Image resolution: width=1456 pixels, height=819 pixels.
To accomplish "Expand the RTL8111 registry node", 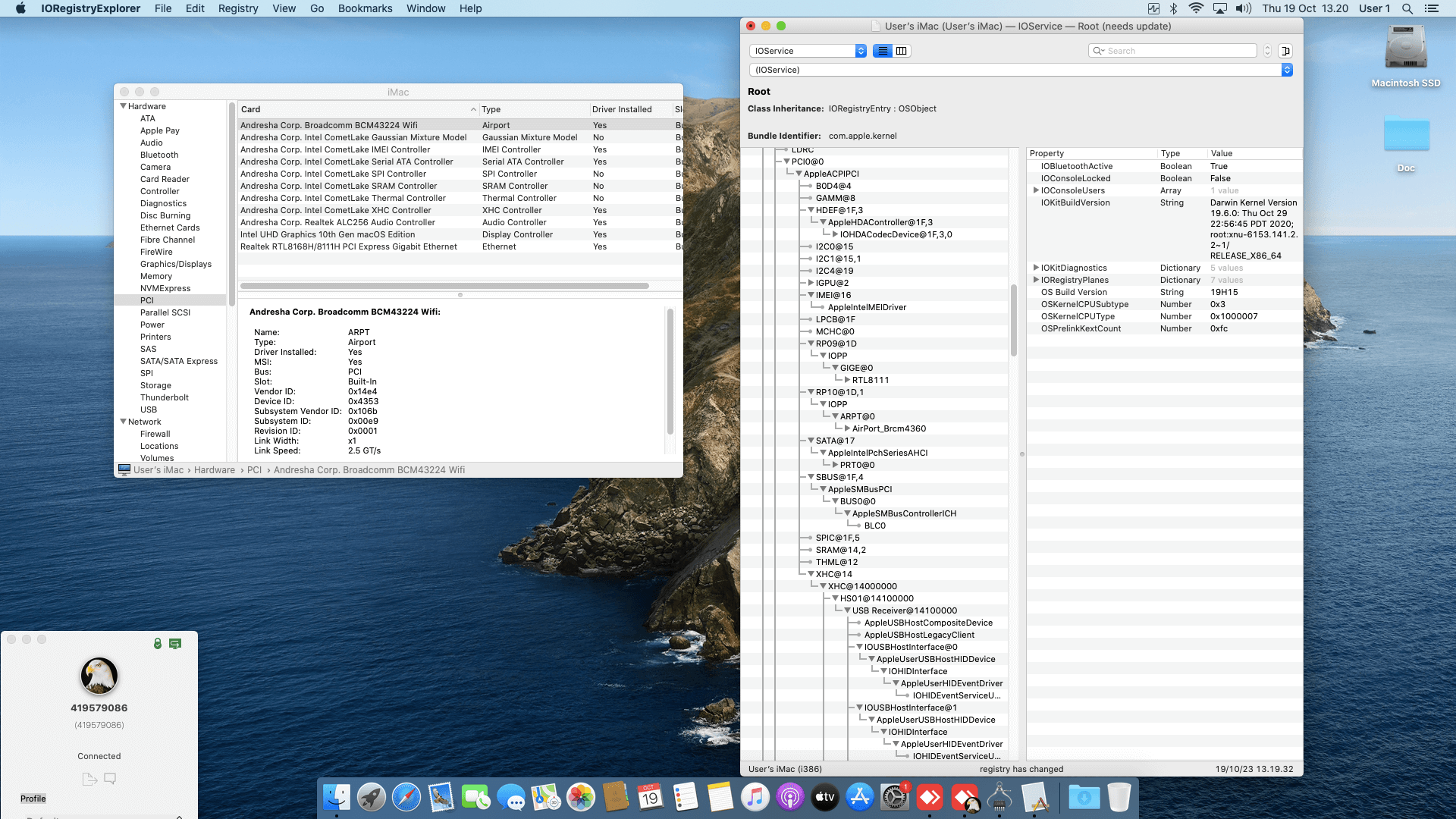I will pyautogui.click(x=847, y=380).
